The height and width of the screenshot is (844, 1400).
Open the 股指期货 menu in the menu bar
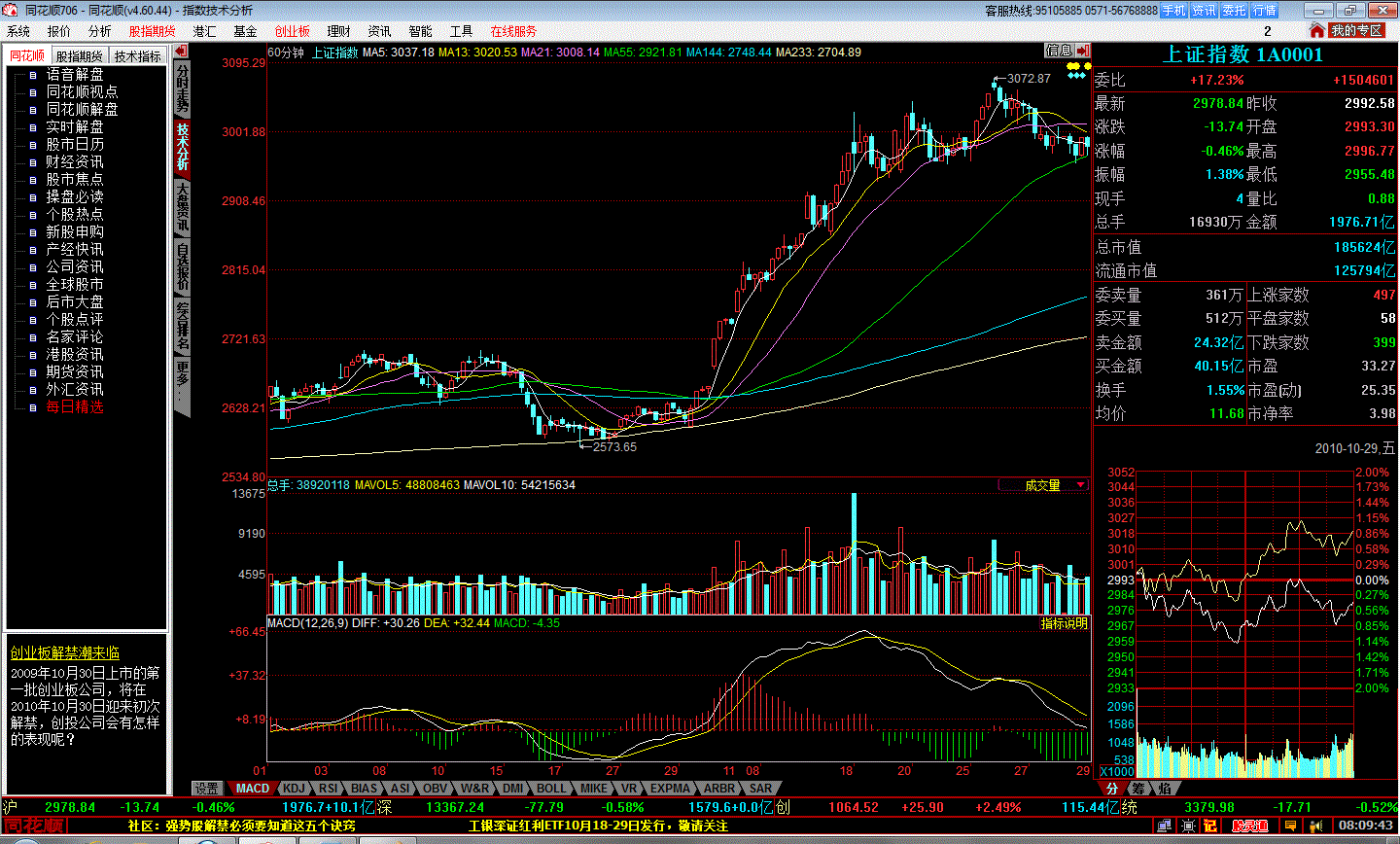[153, 31]
